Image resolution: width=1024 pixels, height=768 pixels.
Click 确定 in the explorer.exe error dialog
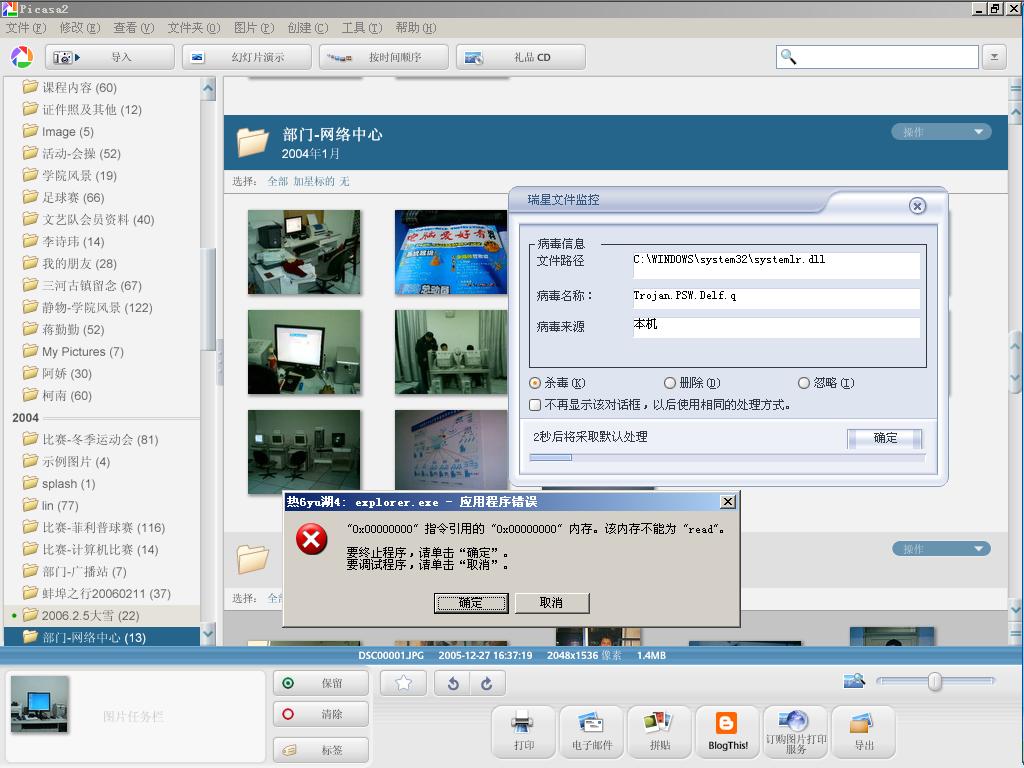470,603
